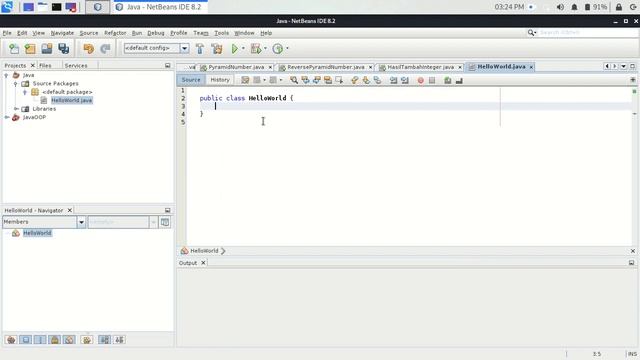Image resolution: width=640 pixels, height=360 pixels.
Task: Switch to the PyramidNumber.java tab
Action: [236, 67]
